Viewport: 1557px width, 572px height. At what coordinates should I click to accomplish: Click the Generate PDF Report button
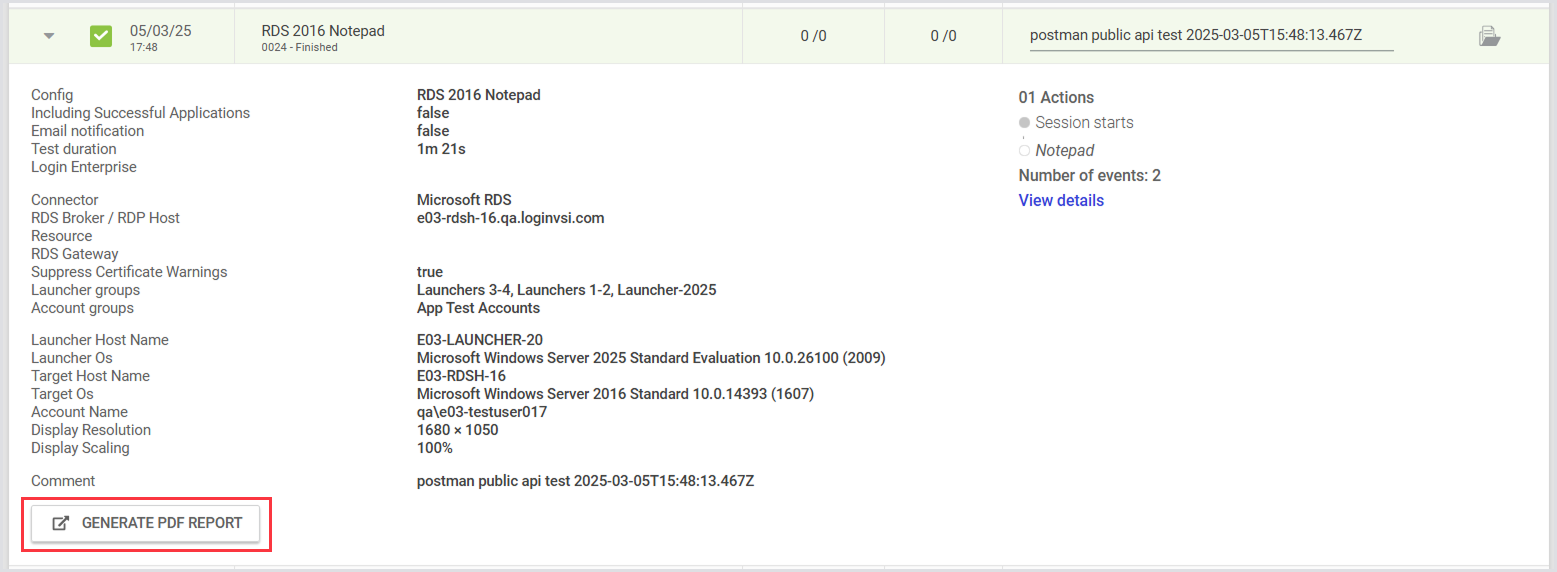tap(146, 523)
